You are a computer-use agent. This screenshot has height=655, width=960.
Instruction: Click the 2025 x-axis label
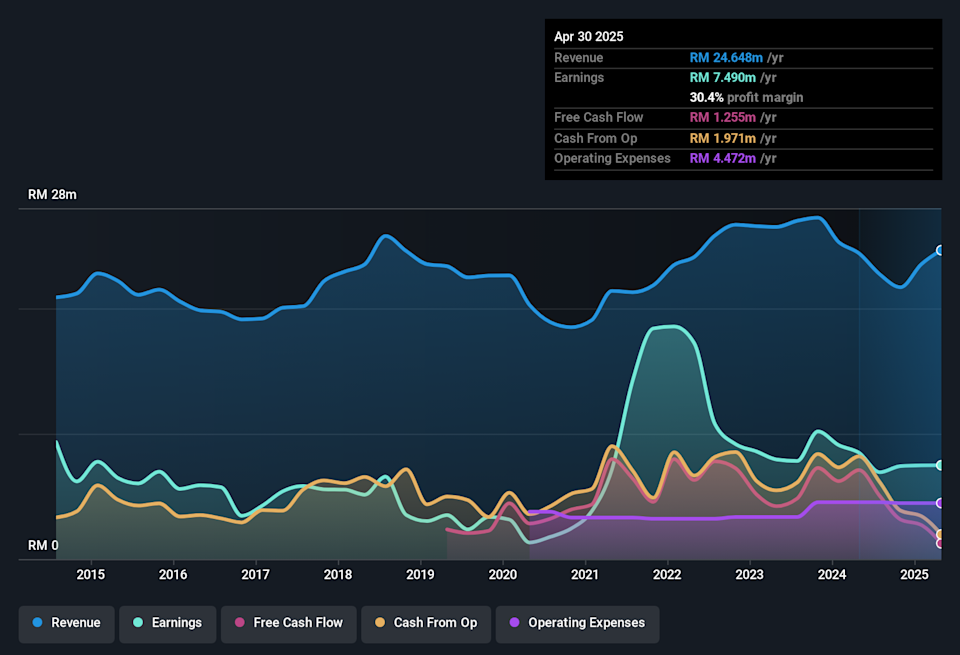coord(914,574)
